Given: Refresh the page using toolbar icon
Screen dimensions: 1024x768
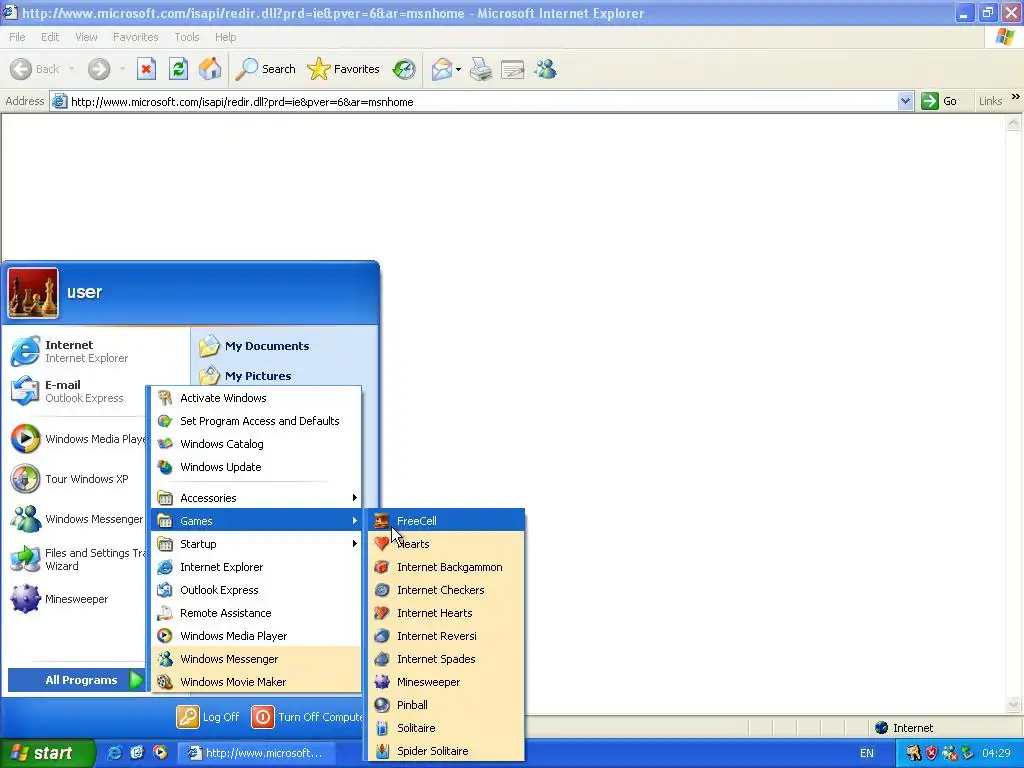Looking at the screenshot, I should pyautogui.click(x=178, y=69).
